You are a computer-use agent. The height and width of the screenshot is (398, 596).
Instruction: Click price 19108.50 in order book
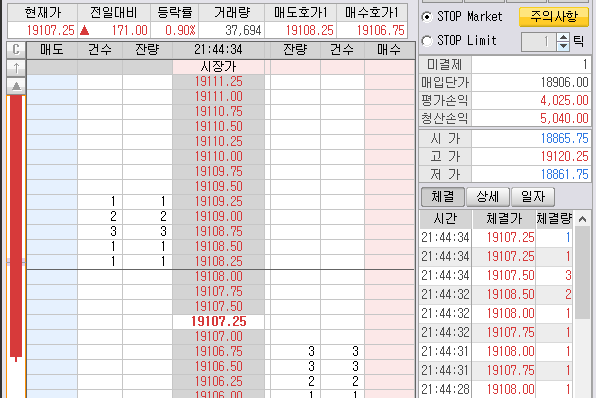[219, 247]
